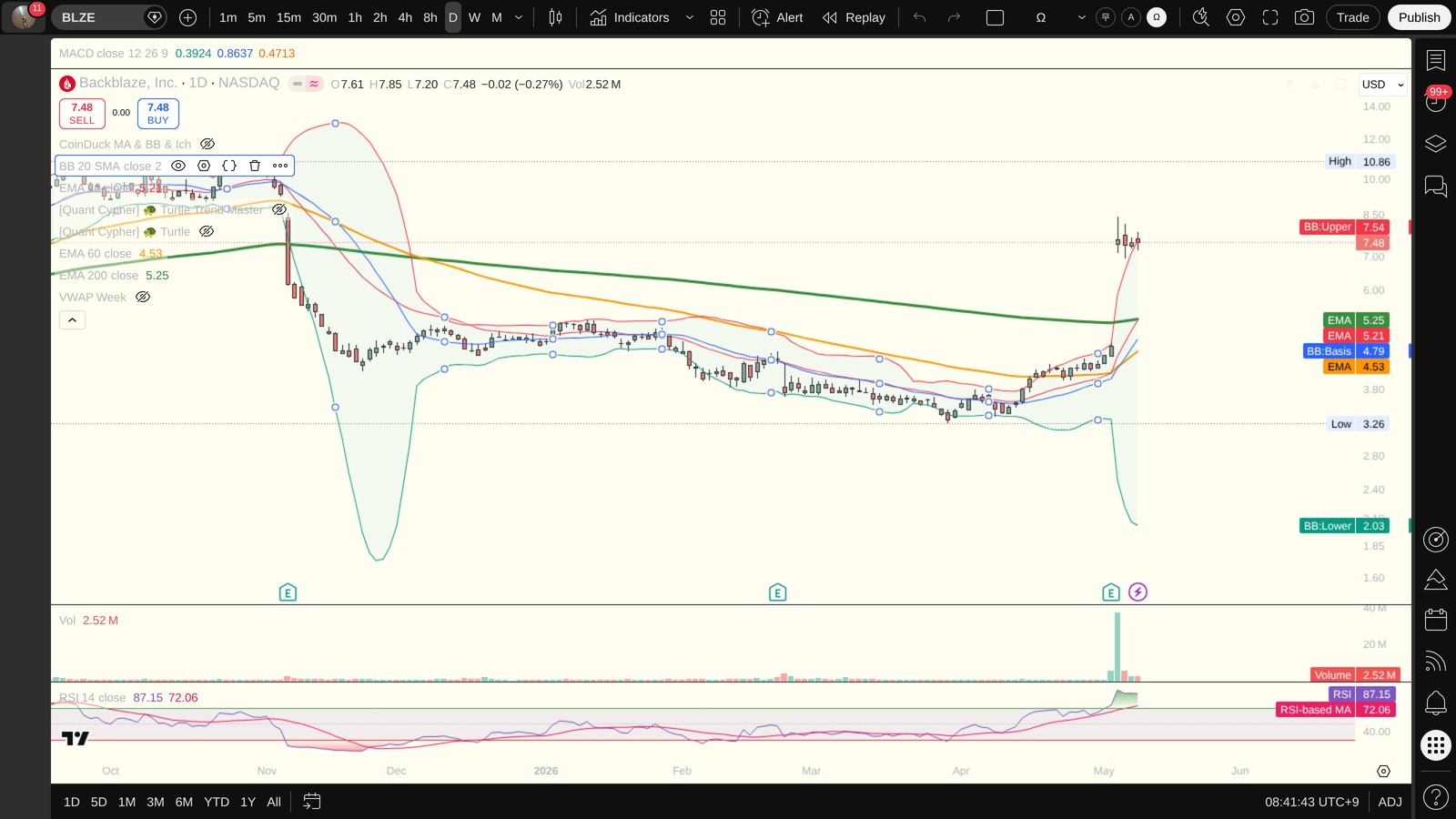
Task: Open the object tree layers icon
Action: [1436, 144]
